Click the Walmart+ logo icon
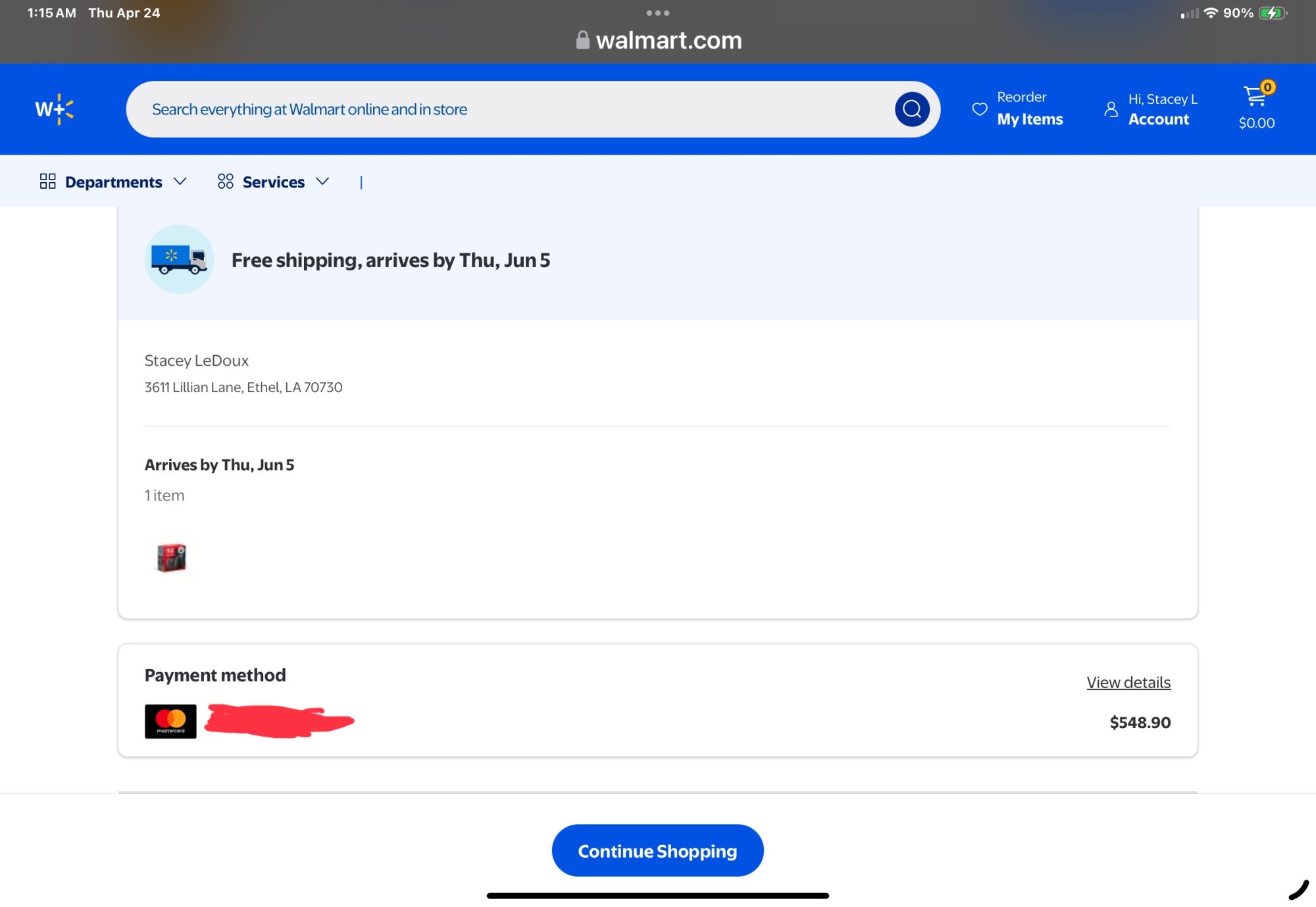The height and width of the screenshot is (907, 1316). pos(54,109)
